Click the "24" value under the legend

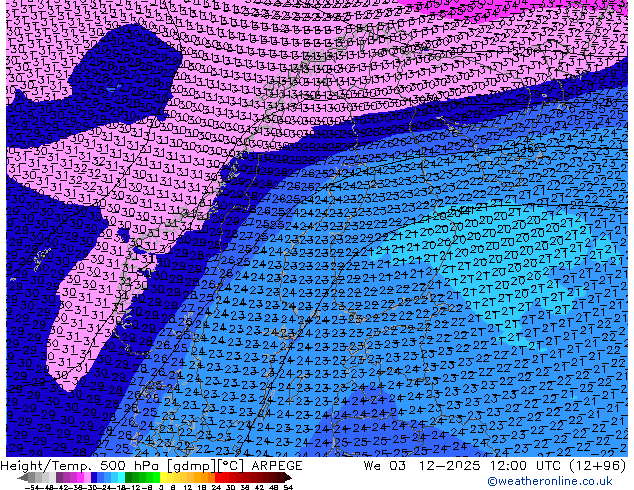click(216, 488)
